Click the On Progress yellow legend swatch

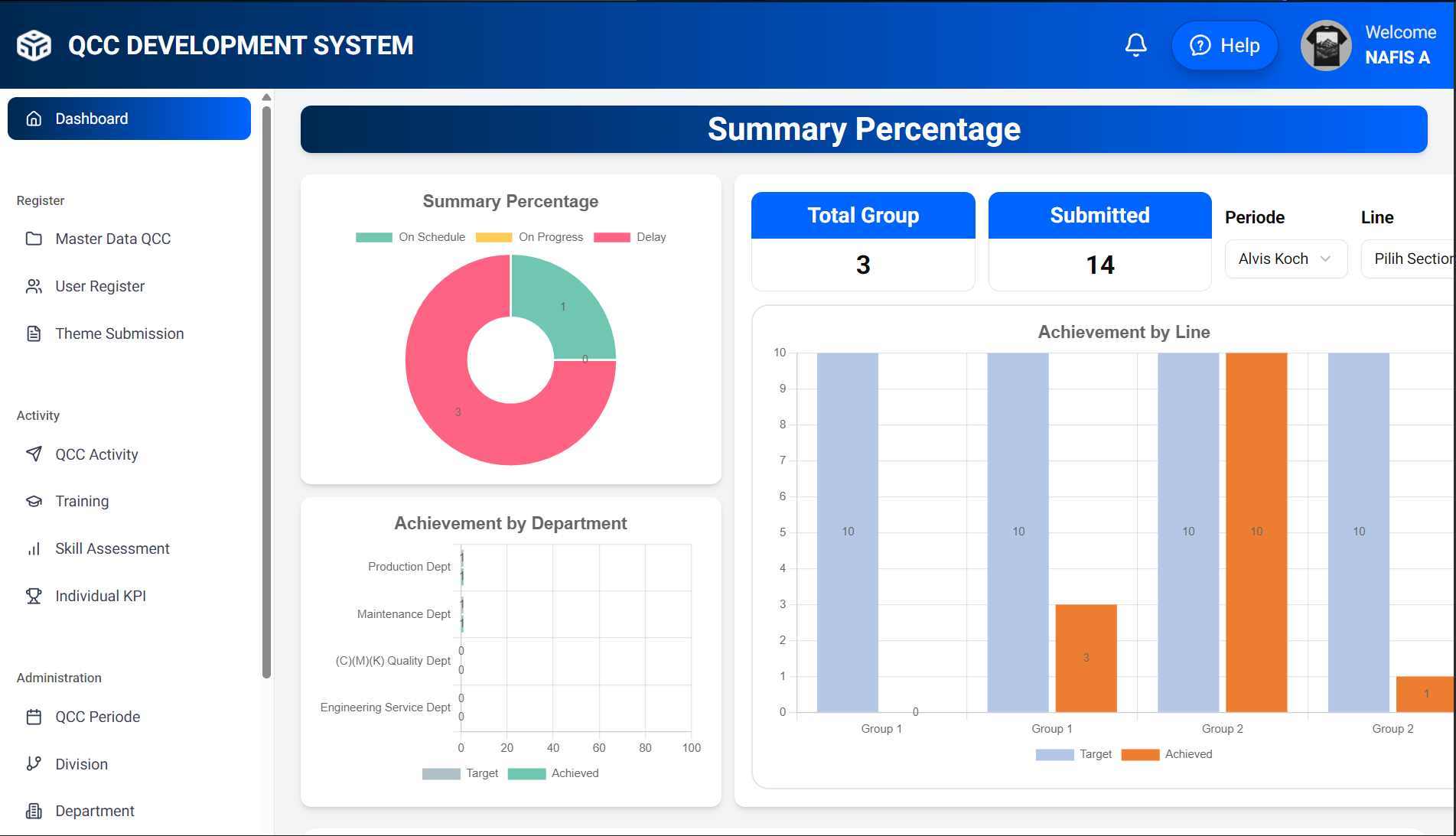tap(493, 237)
